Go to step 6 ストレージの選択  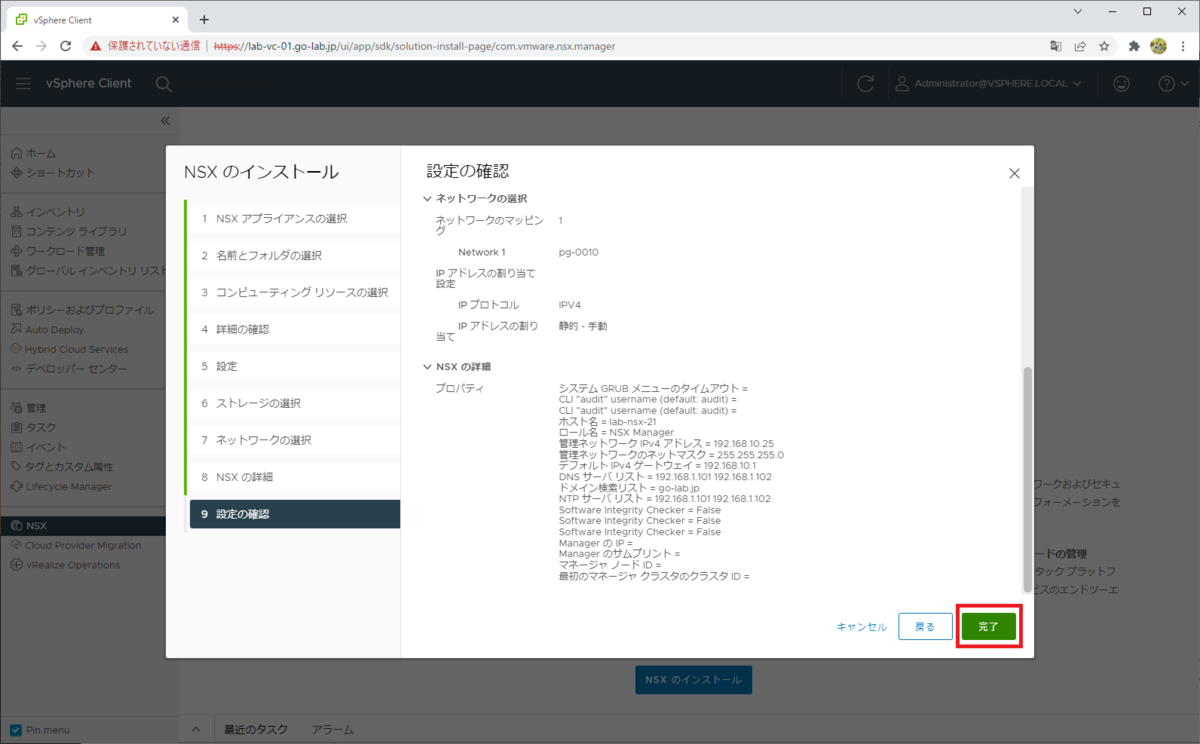(x=293, y=403)
